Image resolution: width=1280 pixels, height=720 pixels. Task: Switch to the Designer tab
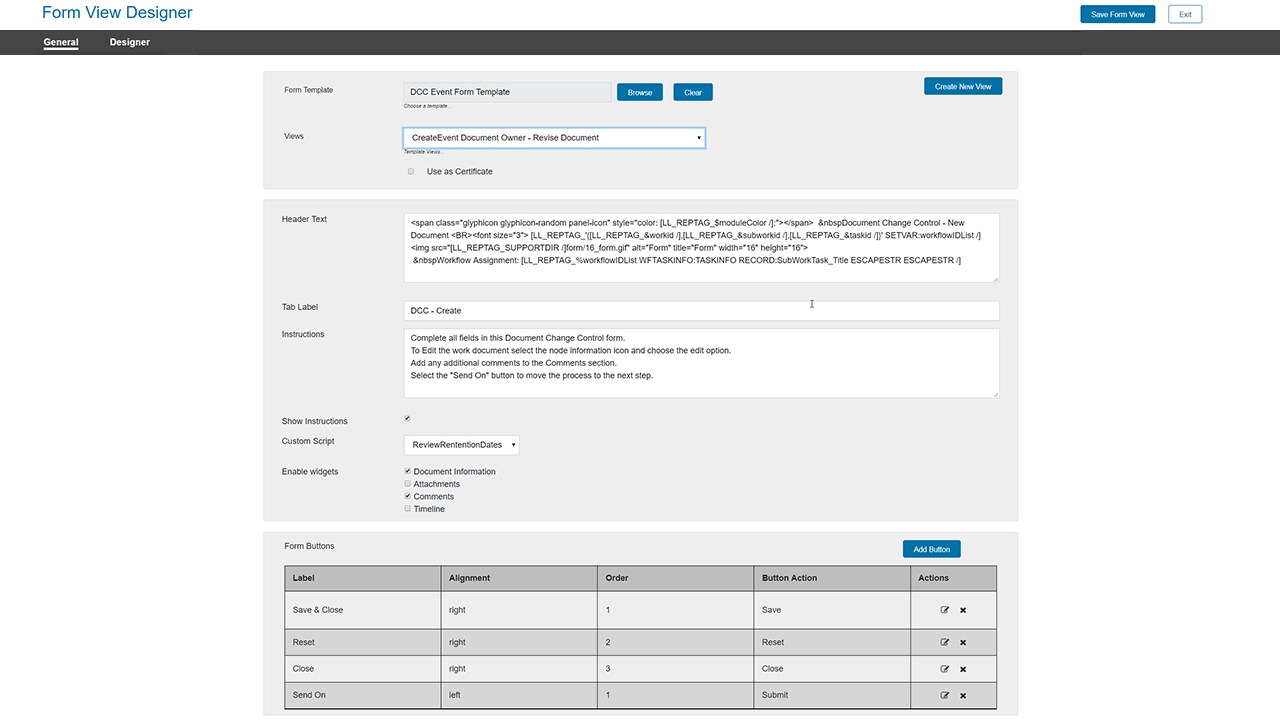[130, 42]
